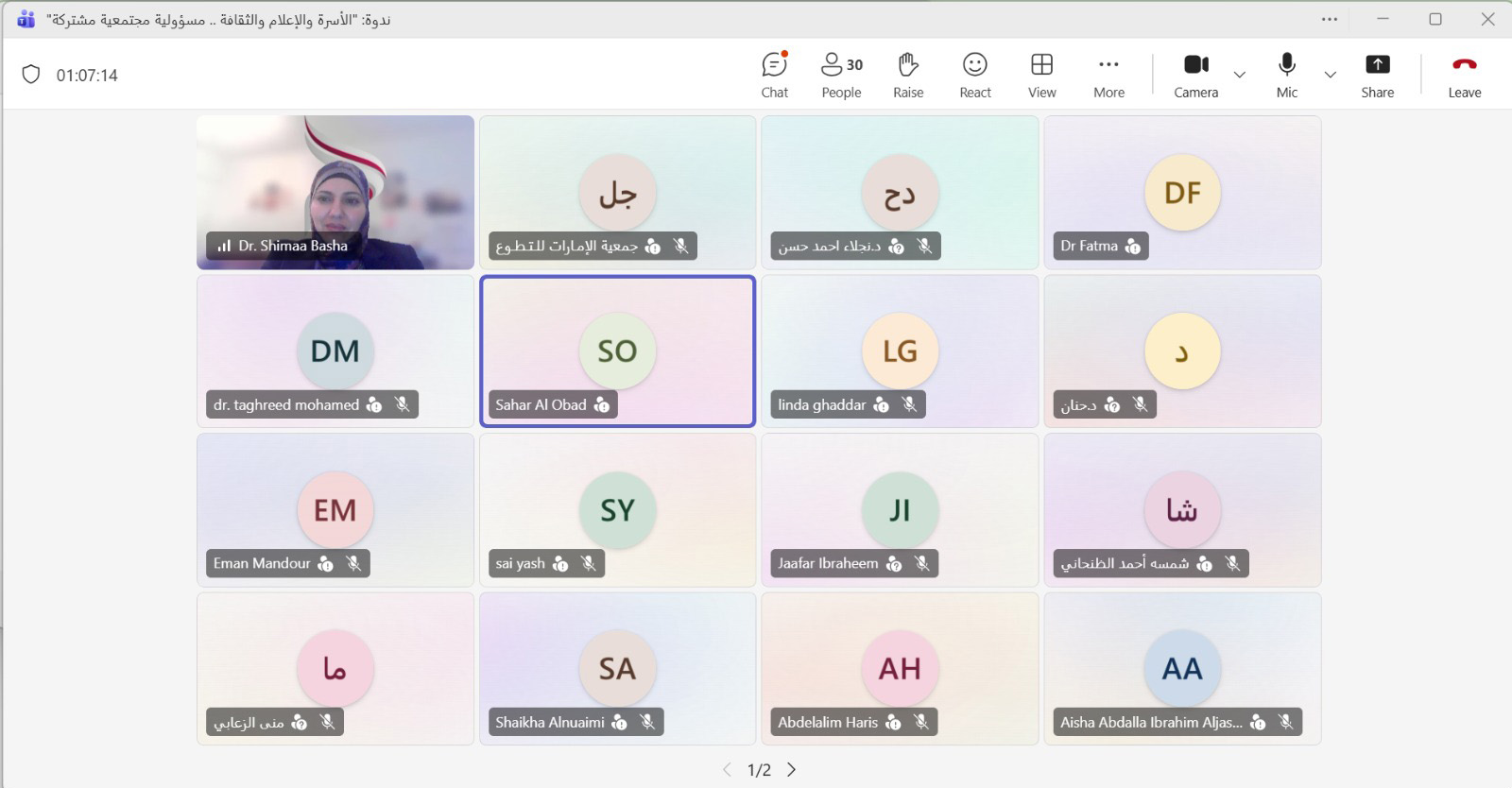Click muted mic icon on Eman Mandour tile
This screenshot has width=1512, height=788.
click(x=353, y=564)
